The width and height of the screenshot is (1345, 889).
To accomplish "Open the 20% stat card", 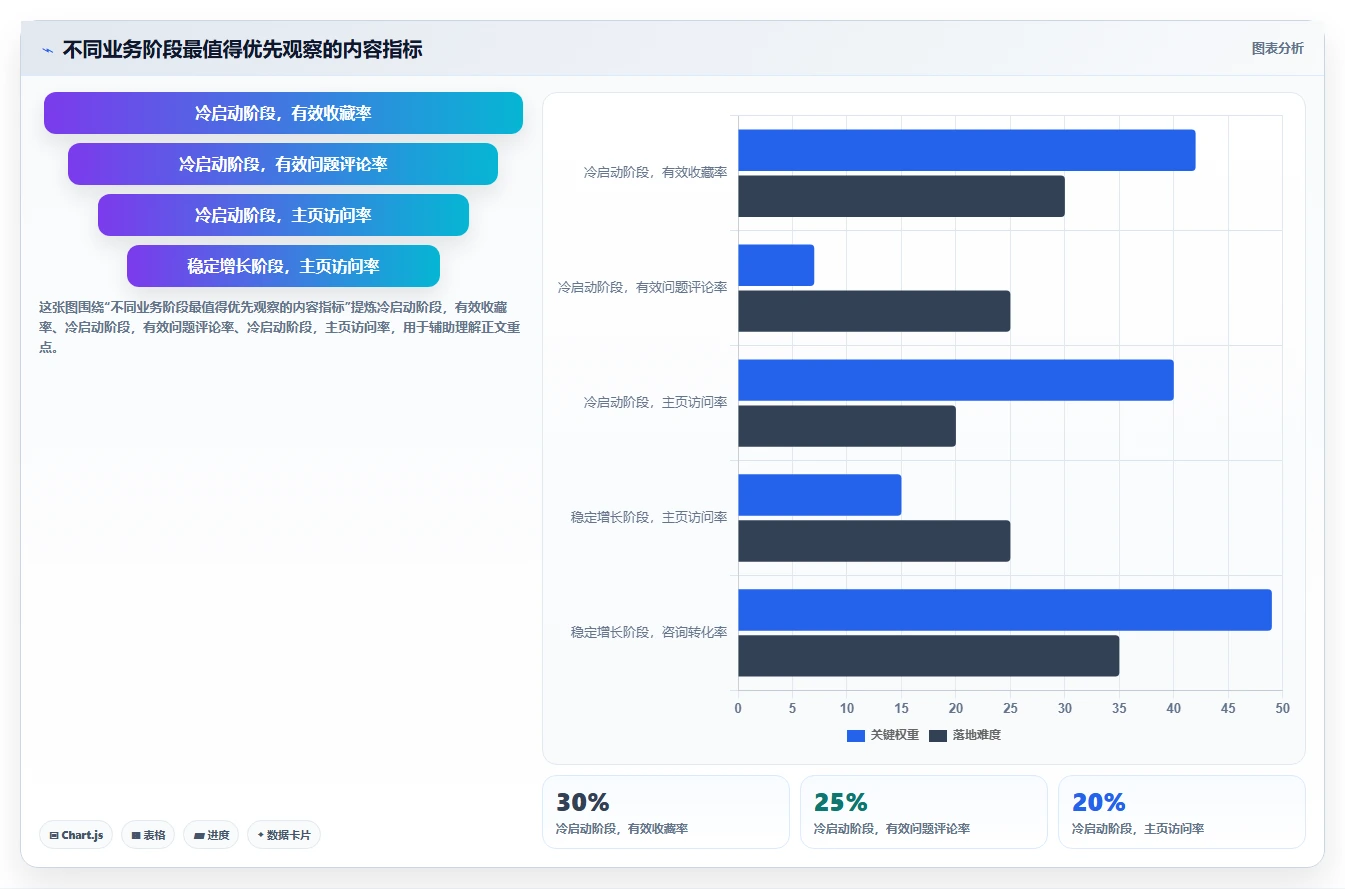I will 1182,812.
